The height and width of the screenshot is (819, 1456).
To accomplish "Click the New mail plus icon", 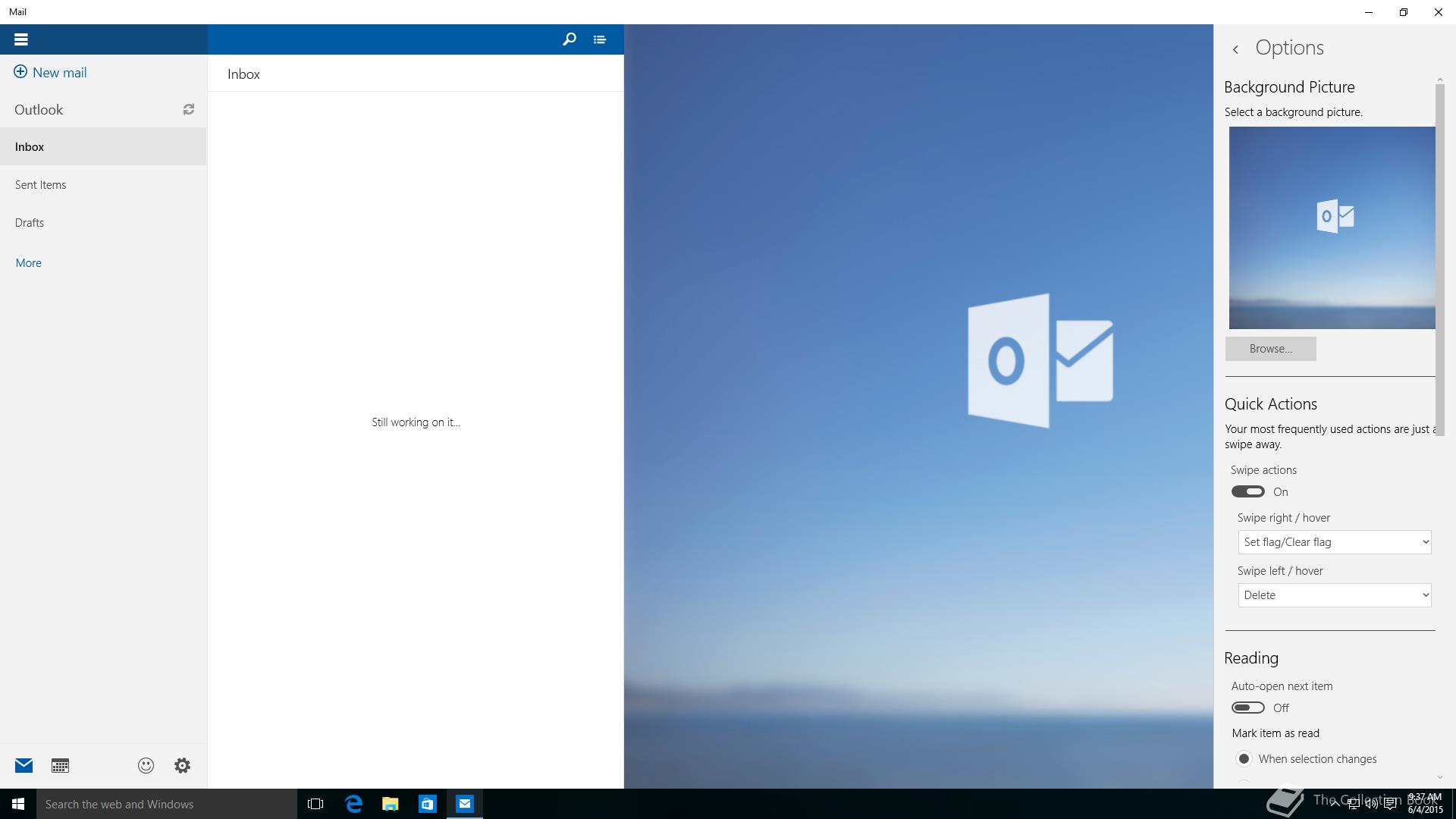I will (20, 72).
